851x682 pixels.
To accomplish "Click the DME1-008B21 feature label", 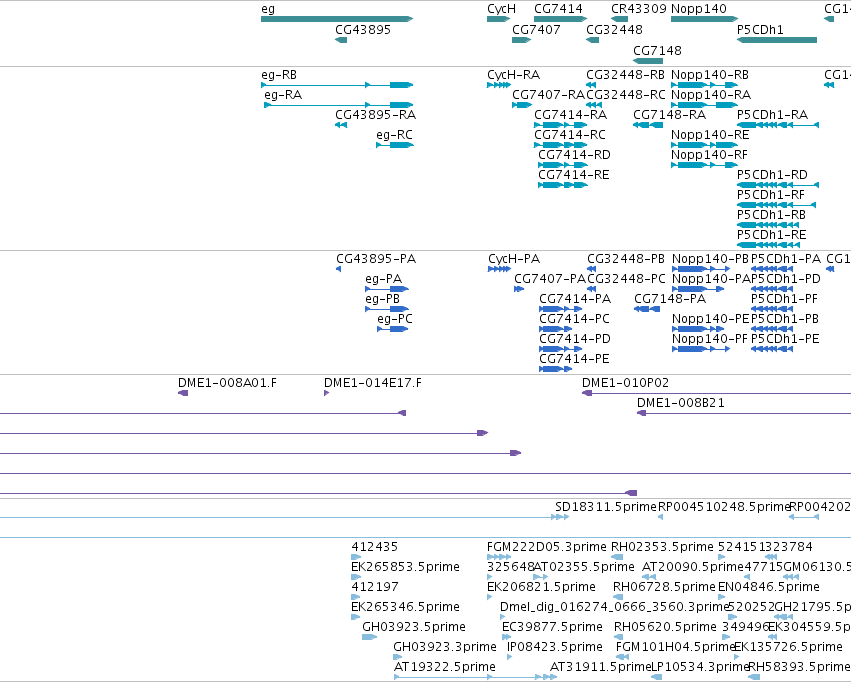I will [x=681, y=404].
